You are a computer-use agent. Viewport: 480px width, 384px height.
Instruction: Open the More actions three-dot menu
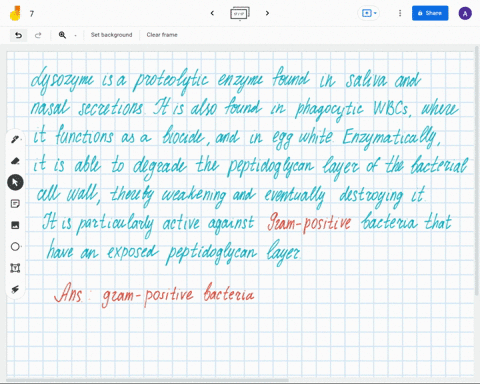400,13
